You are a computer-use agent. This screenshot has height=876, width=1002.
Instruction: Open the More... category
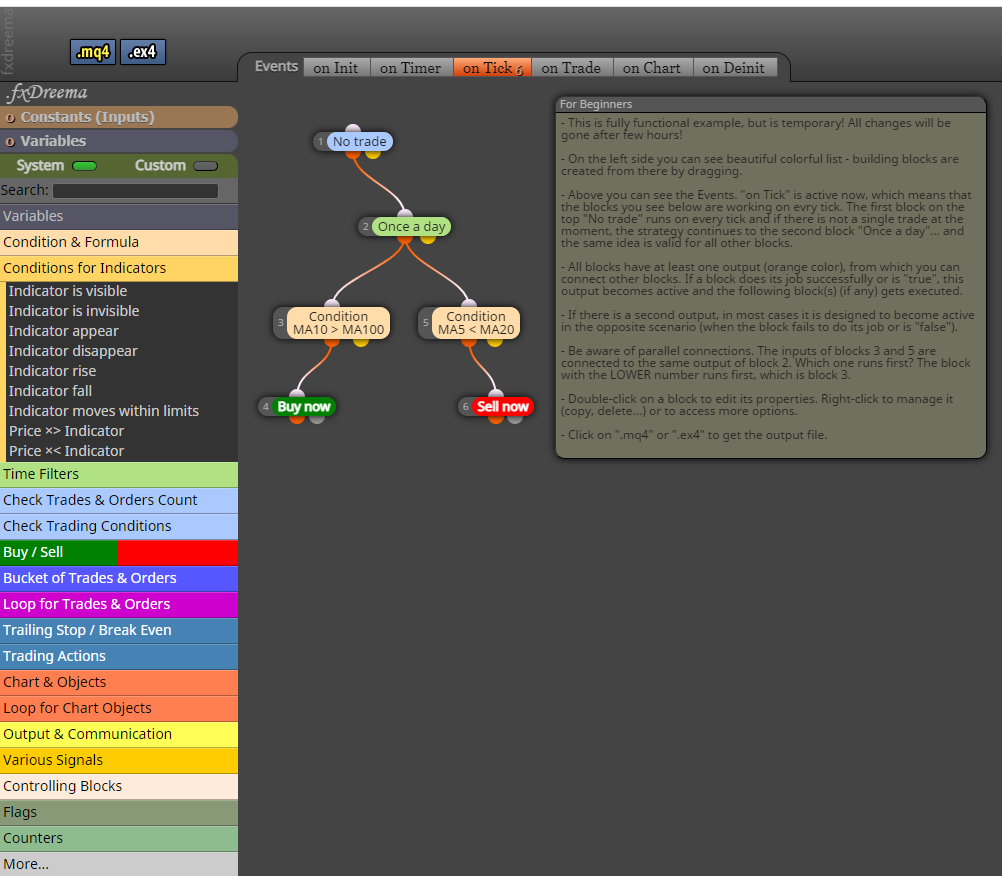[119, 864]
